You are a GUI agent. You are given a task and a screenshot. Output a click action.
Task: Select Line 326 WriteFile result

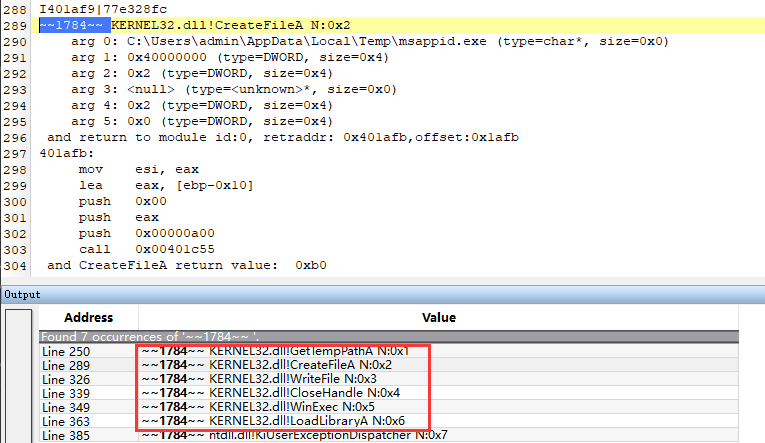pos(389,379)
